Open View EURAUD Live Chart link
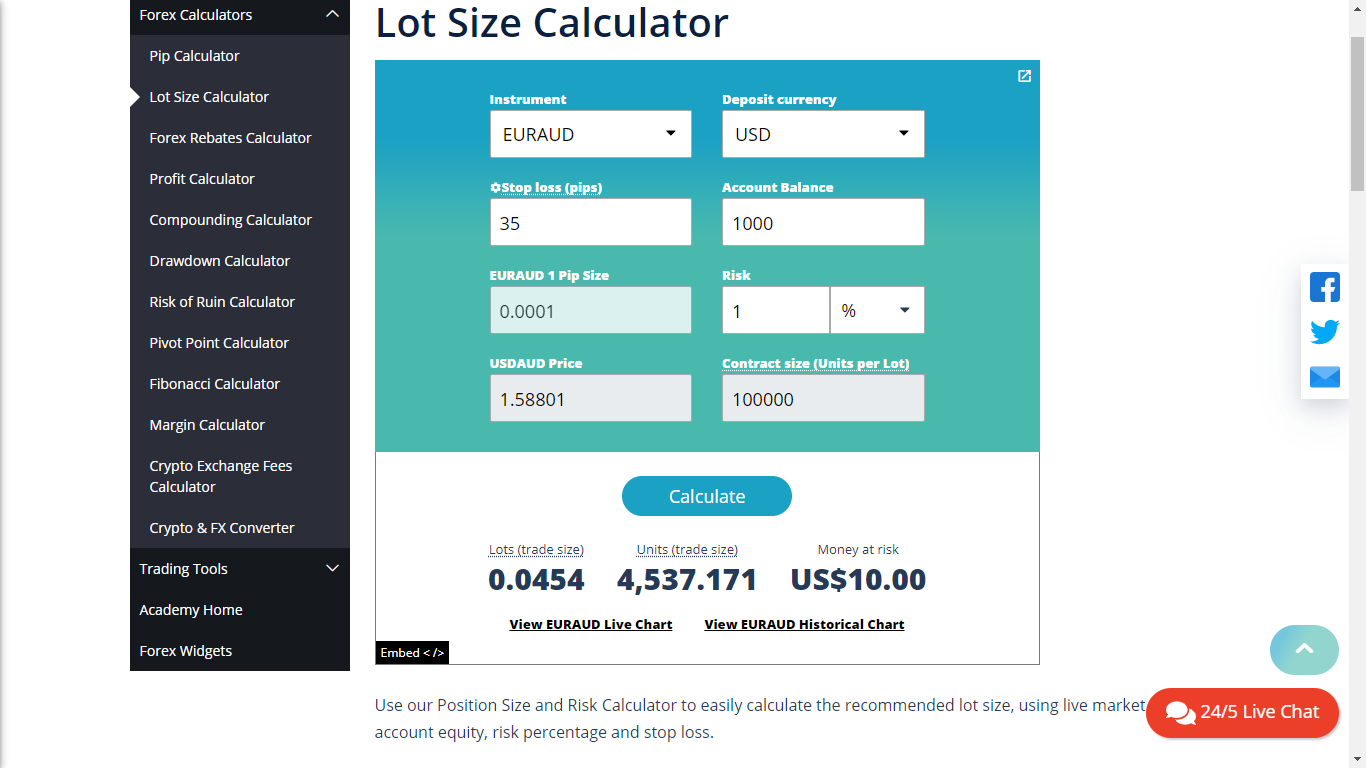The image size is (1366, 768). click(x=591, y=625)
